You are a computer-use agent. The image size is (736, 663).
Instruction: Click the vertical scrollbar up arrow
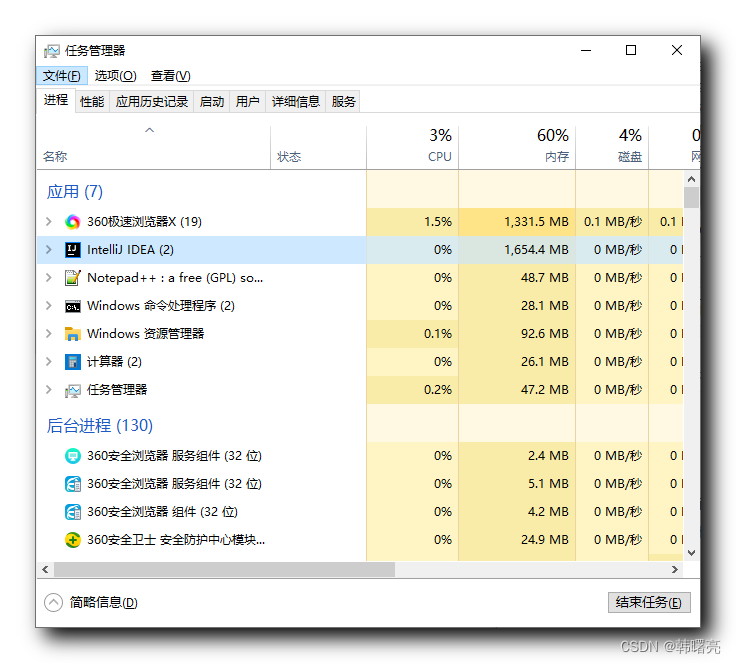pyautogui.click(x=691, y=179)
